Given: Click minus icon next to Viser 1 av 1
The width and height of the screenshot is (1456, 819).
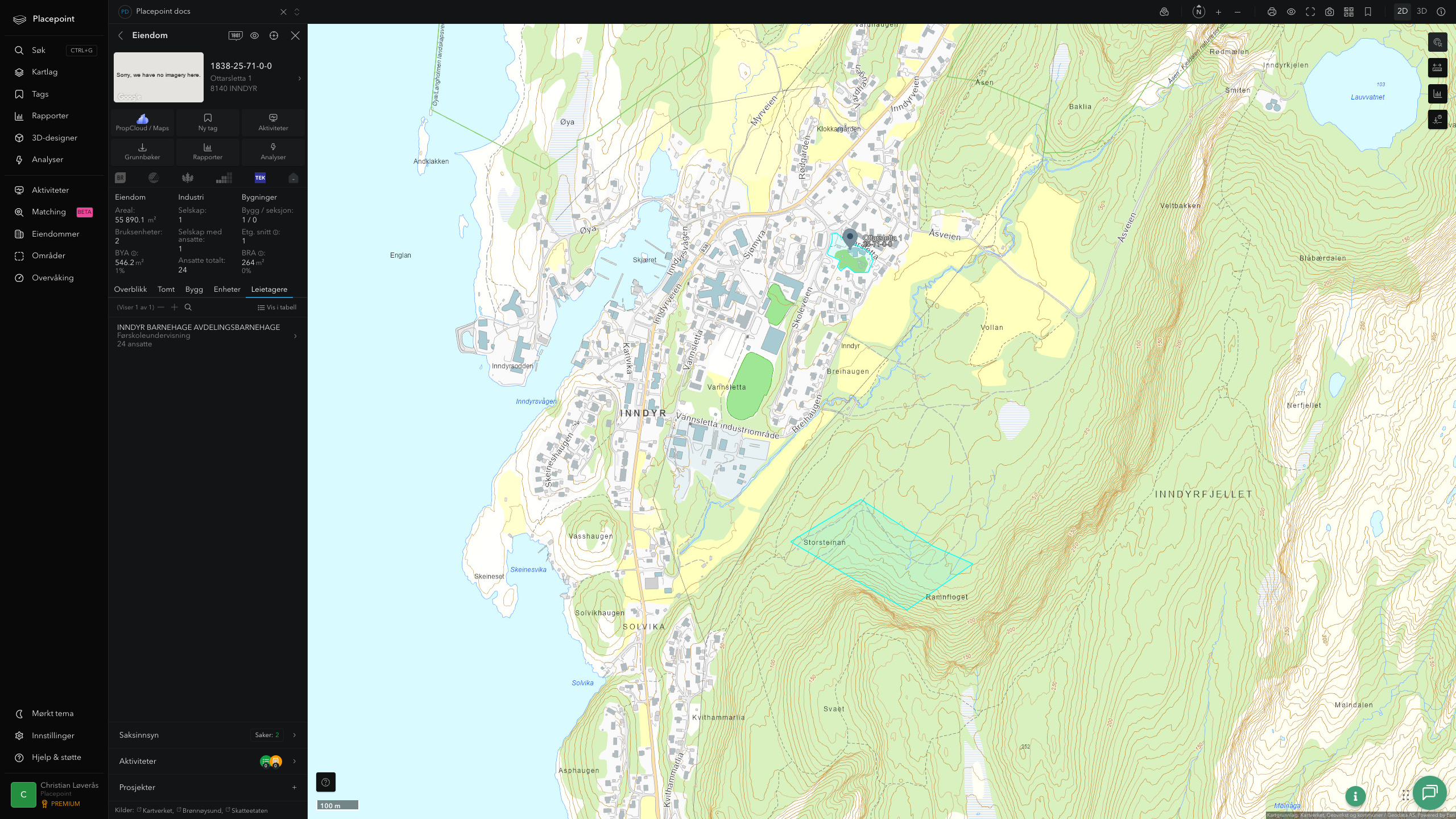Looking at the screenshot, I should point(161,307).
